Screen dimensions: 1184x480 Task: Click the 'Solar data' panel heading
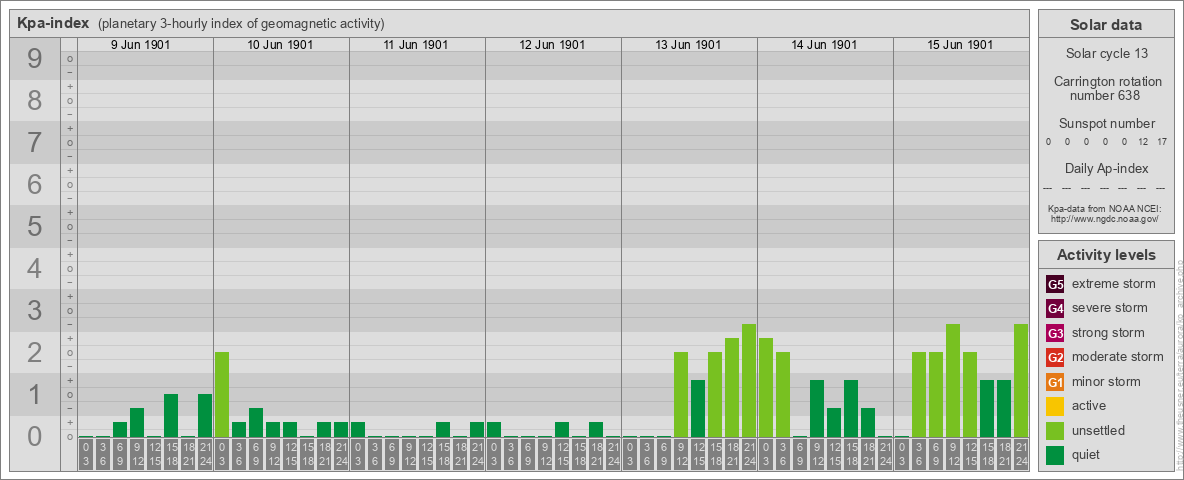pos(1106,25)
